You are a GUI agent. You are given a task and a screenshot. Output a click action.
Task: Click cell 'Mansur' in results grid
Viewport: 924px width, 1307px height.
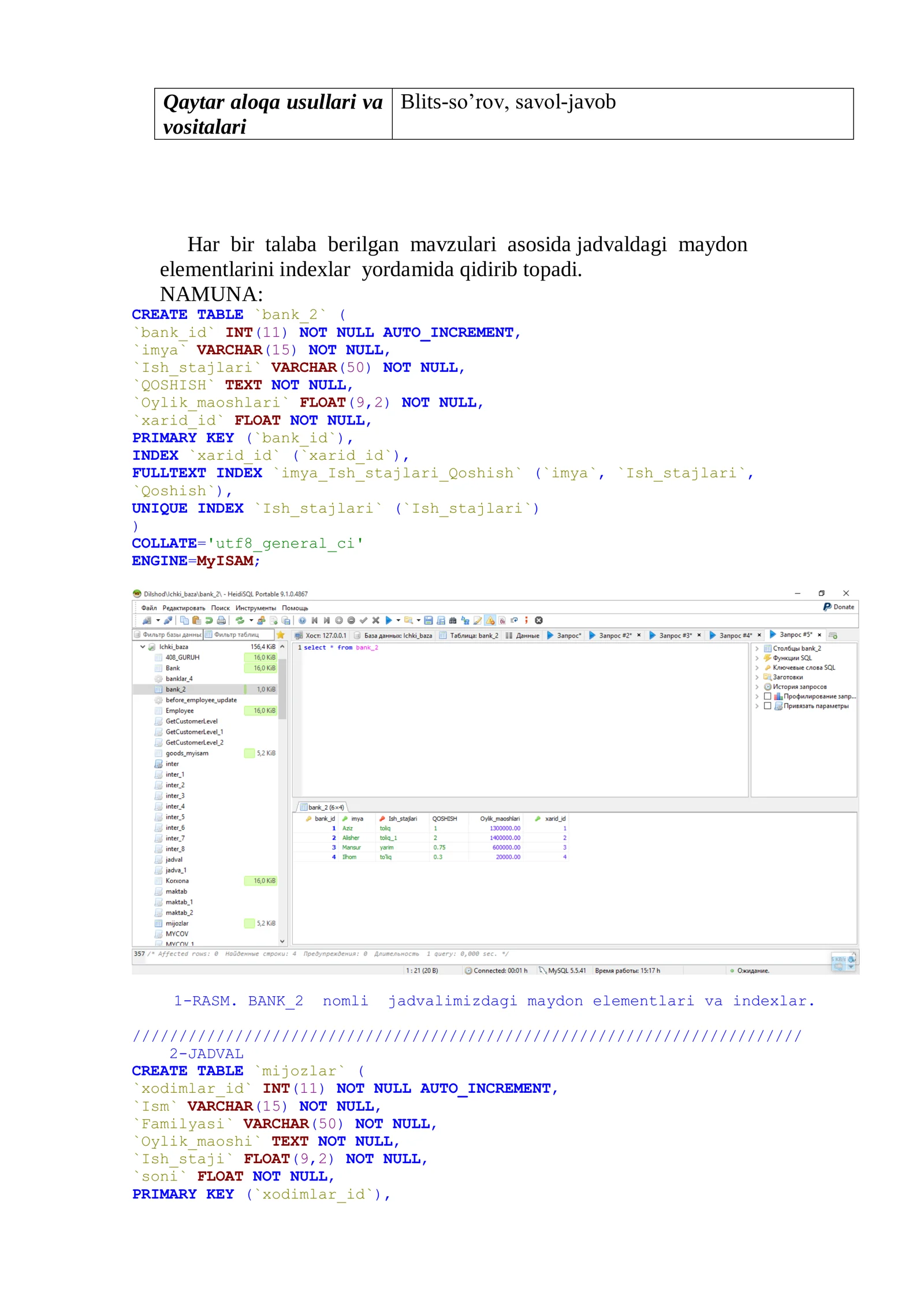coord(351,847)
